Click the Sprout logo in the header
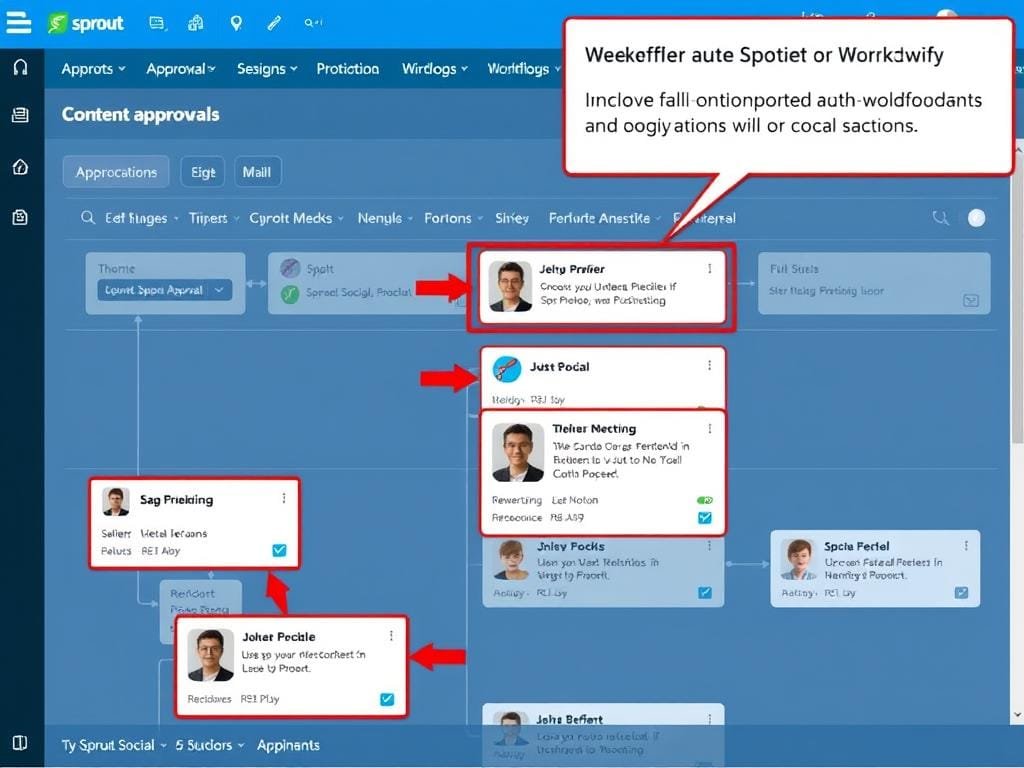This screenshot has width=1024, height=768. (x=86, y=23)
